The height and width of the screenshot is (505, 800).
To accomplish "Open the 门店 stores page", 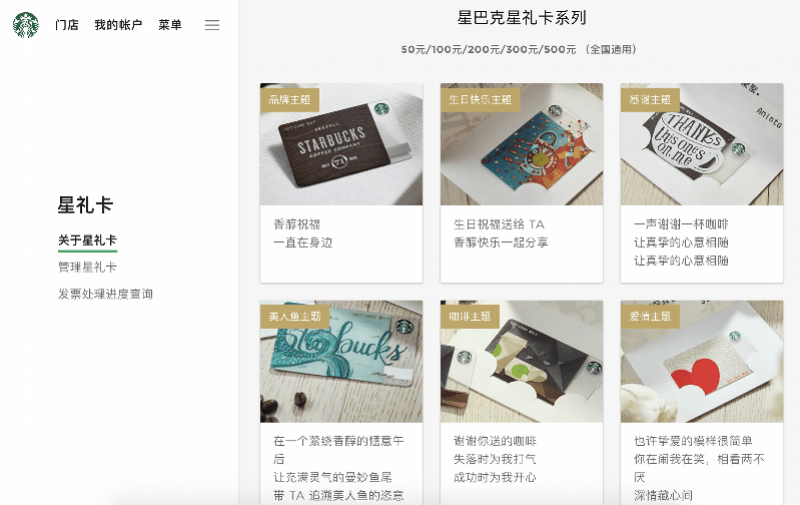I will pyautogui.click(x=67, y=25).
